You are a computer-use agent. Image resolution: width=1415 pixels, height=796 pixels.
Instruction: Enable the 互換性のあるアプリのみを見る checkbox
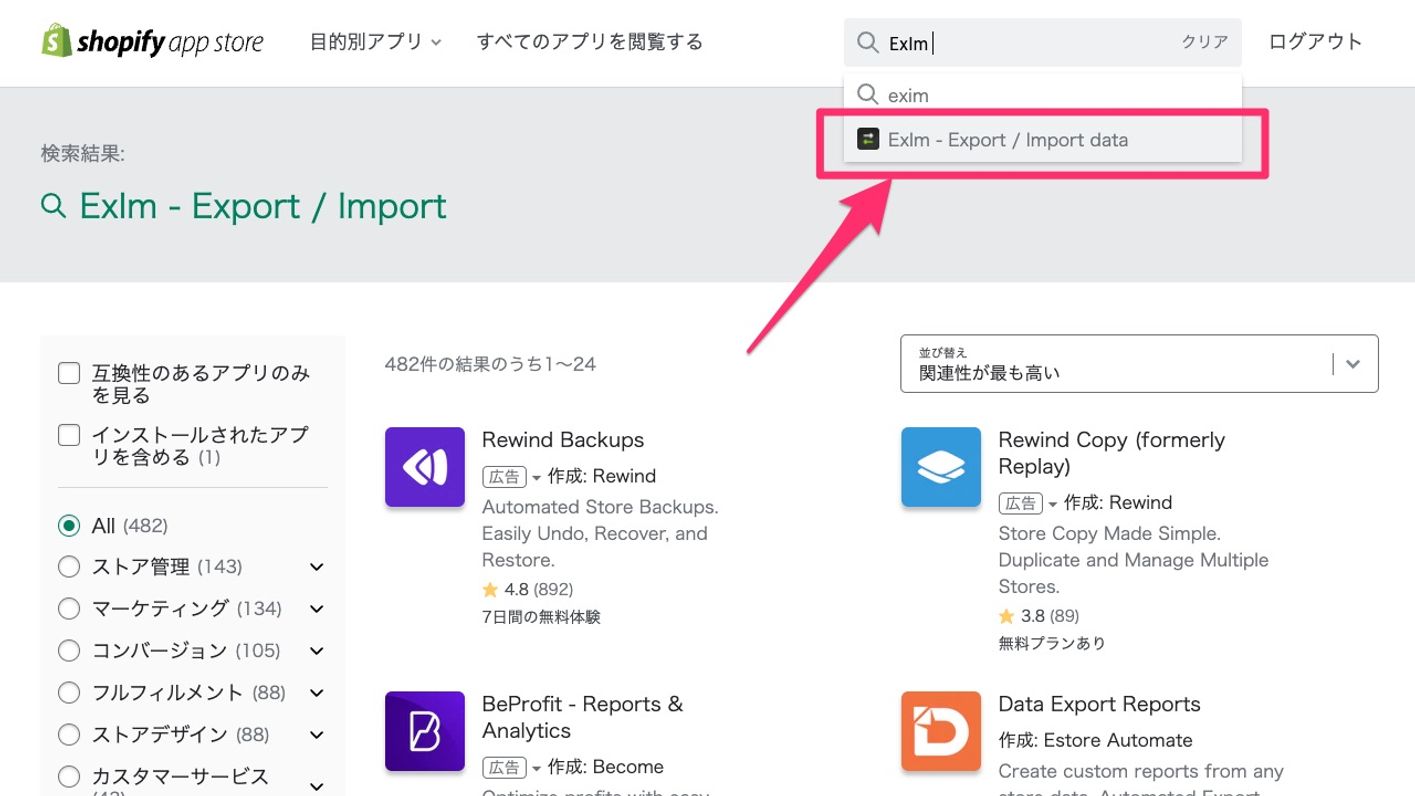(x=69, y=374)
